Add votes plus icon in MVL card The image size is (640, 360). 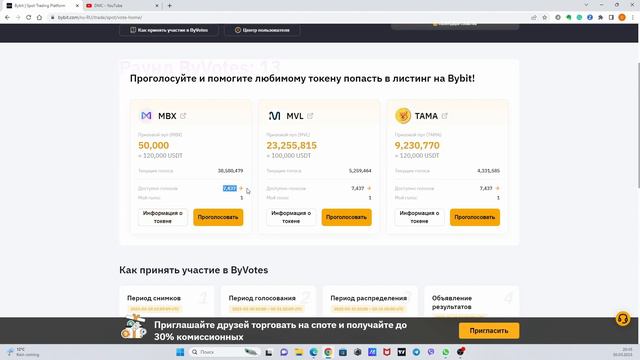point(369,188)
